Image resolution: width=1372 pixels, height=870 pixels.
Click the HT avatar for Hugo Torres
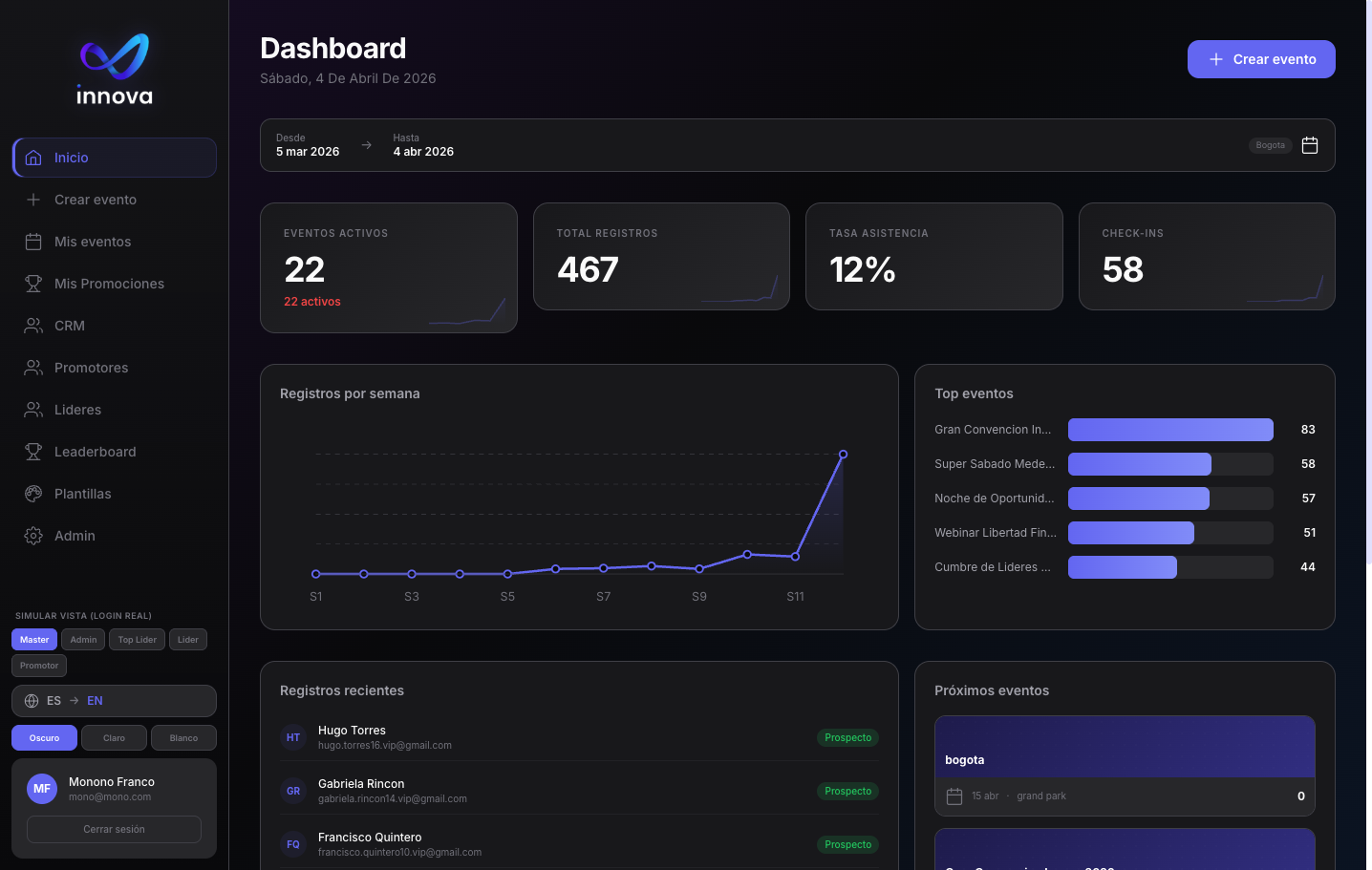tap(293, 737)
